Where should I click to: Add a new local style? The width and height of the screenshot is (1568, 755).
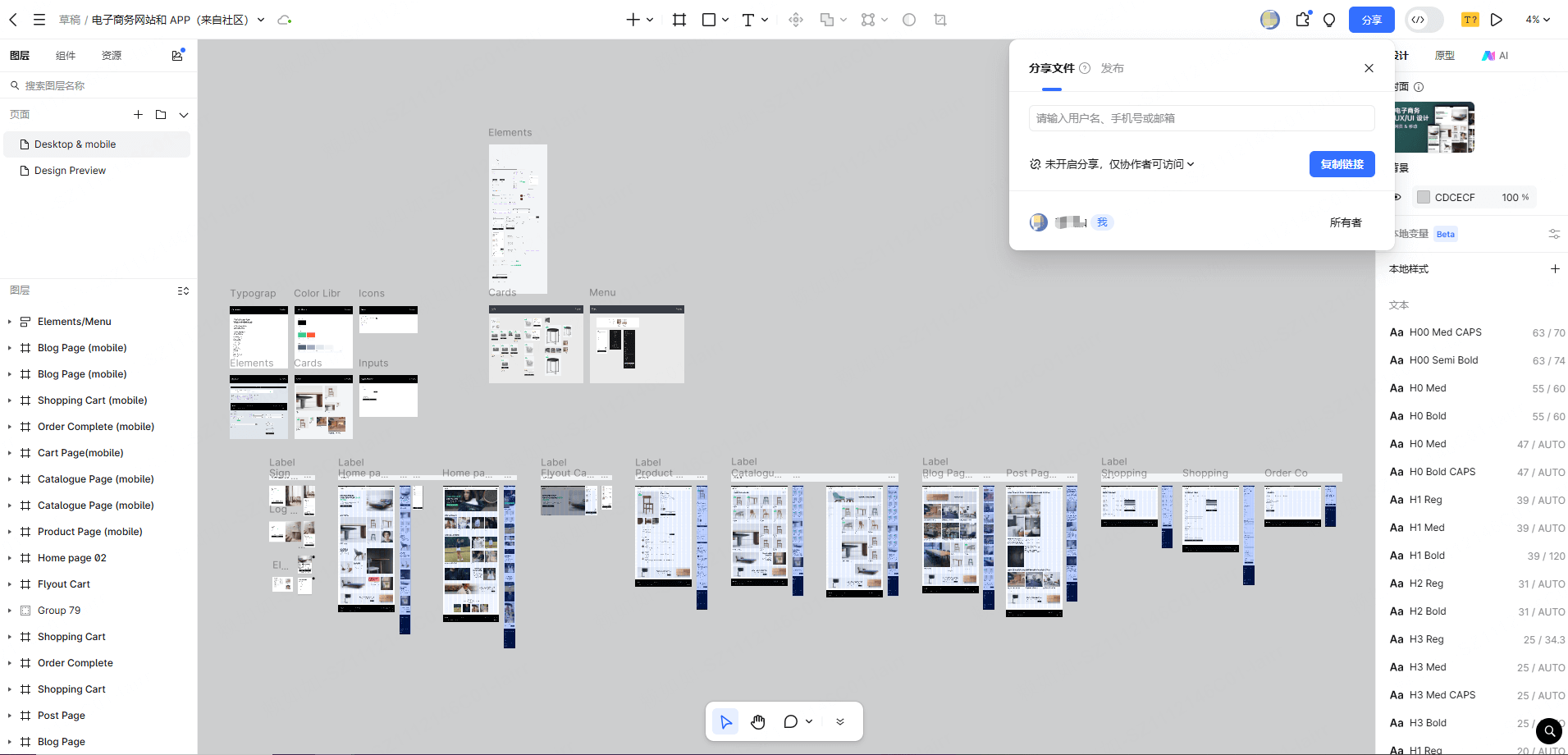(1554, 269)
